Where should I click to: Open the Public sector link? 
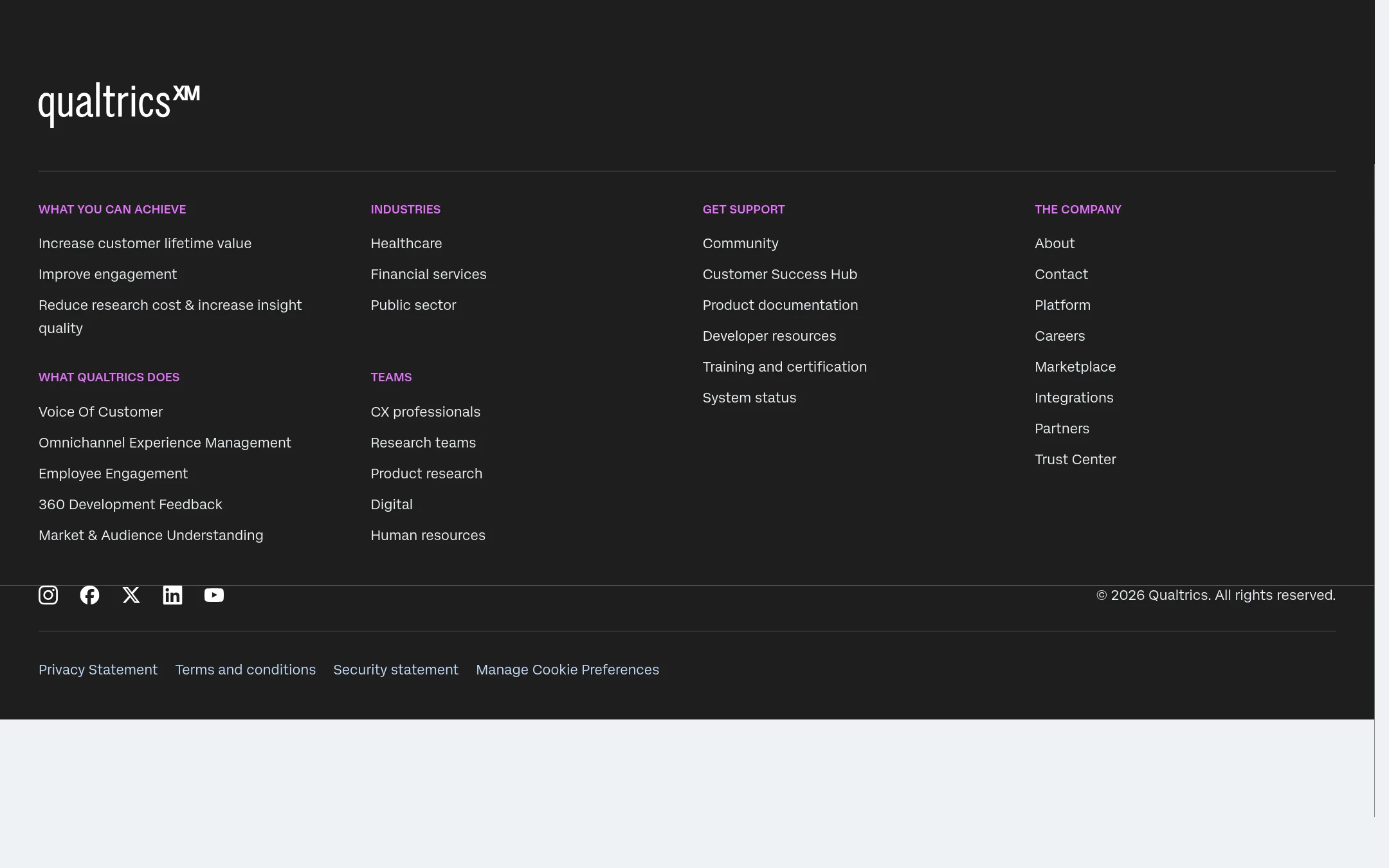[413, 305]
